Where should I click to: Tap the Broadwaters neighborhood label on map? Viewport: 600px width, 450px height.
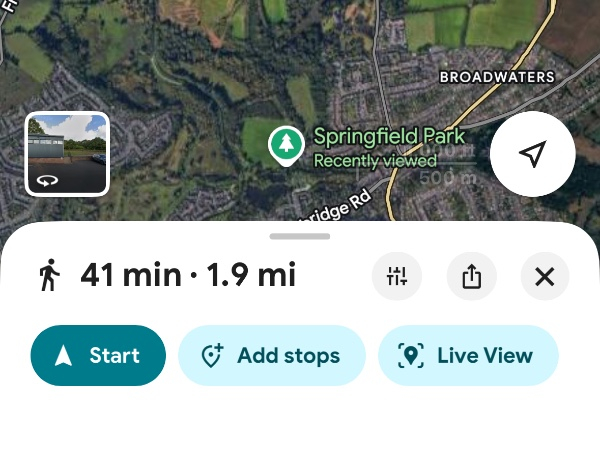click(x=497, y=77)
